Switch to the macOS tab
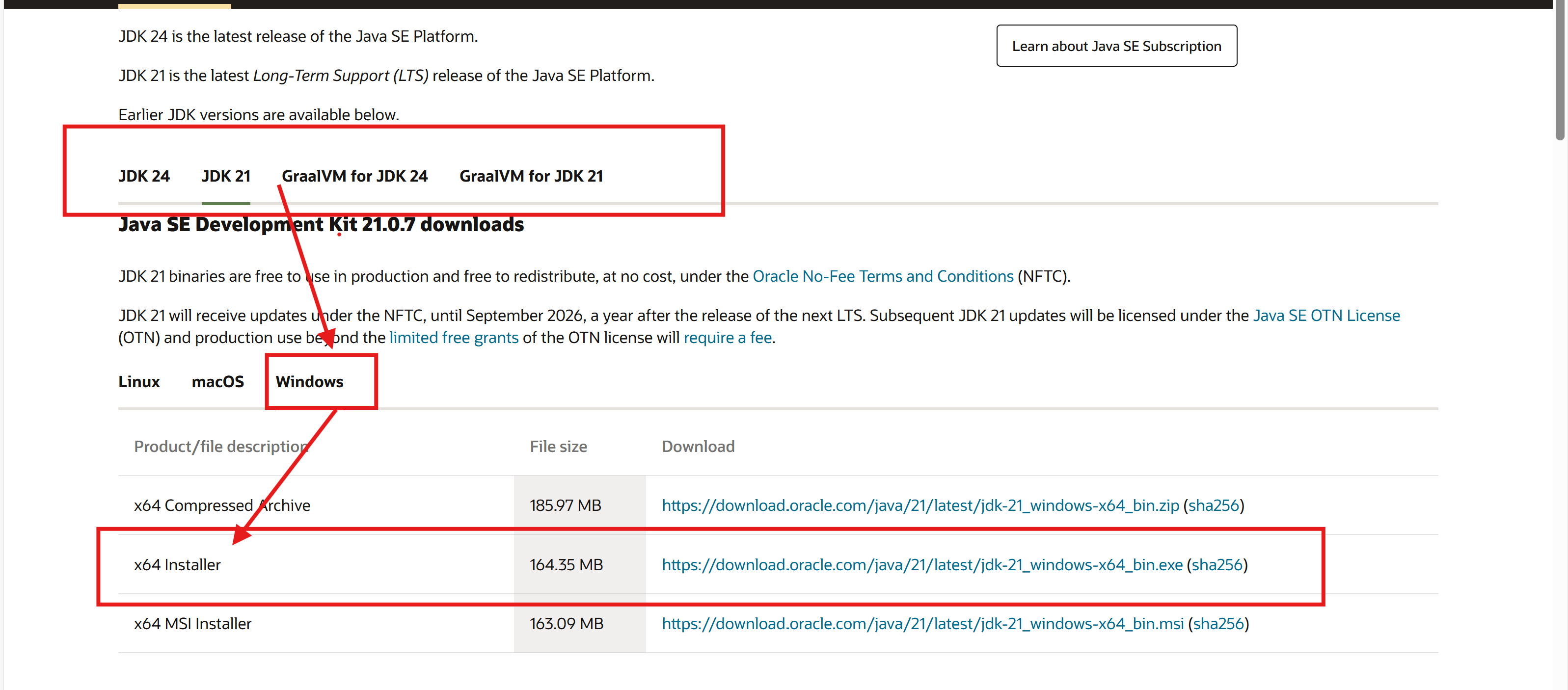This screenshot has width=1568, height=690. point(217,382)
